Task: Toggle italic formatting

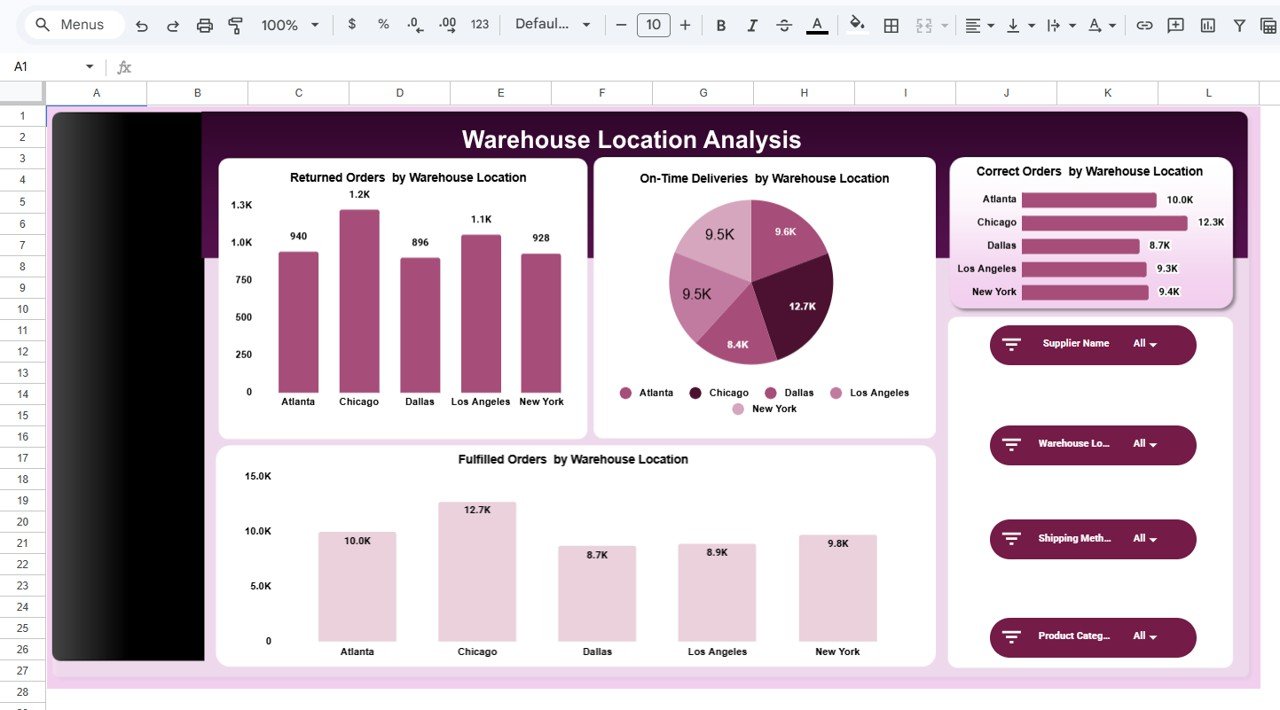Action: (x=752, y=24)
